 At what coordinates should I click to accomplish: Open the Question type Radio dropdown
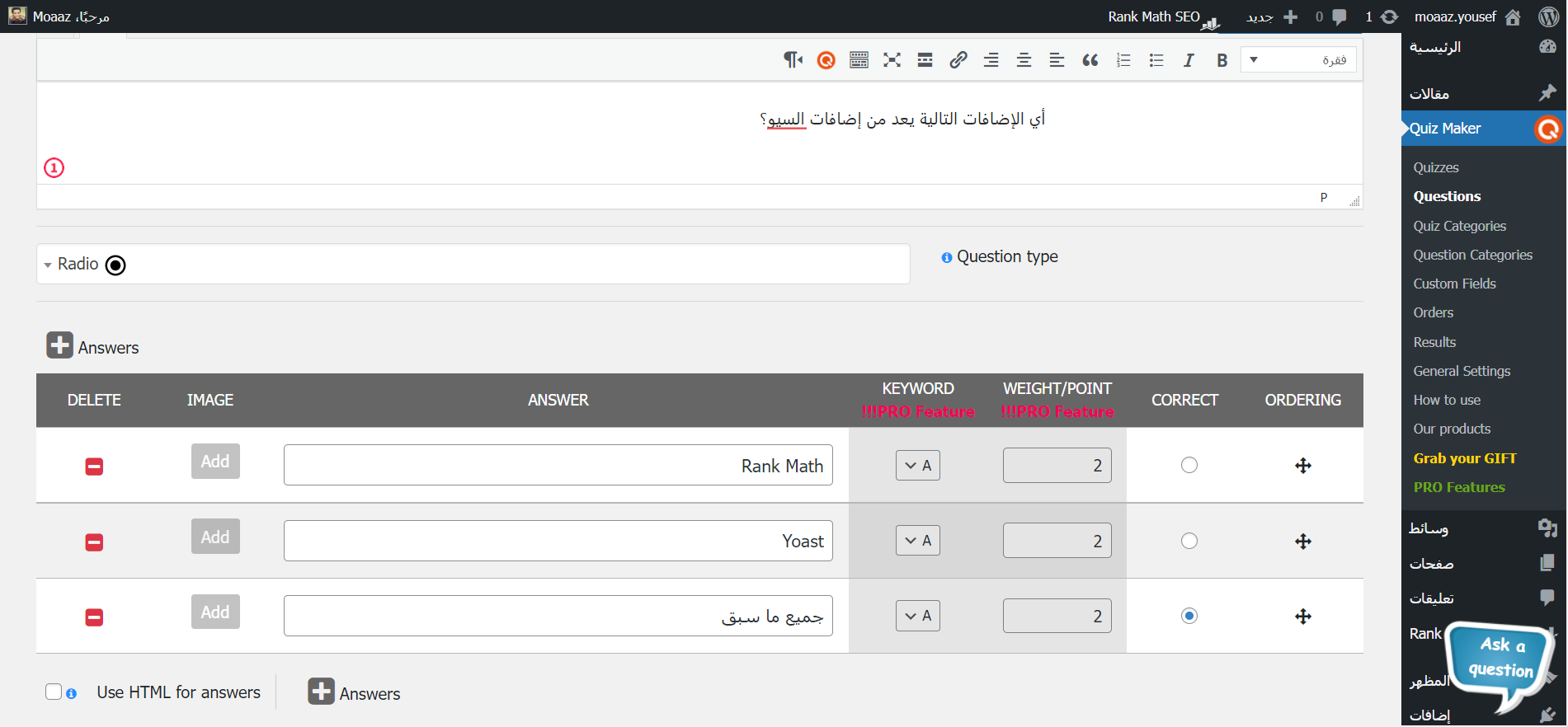tap(473, 264)
